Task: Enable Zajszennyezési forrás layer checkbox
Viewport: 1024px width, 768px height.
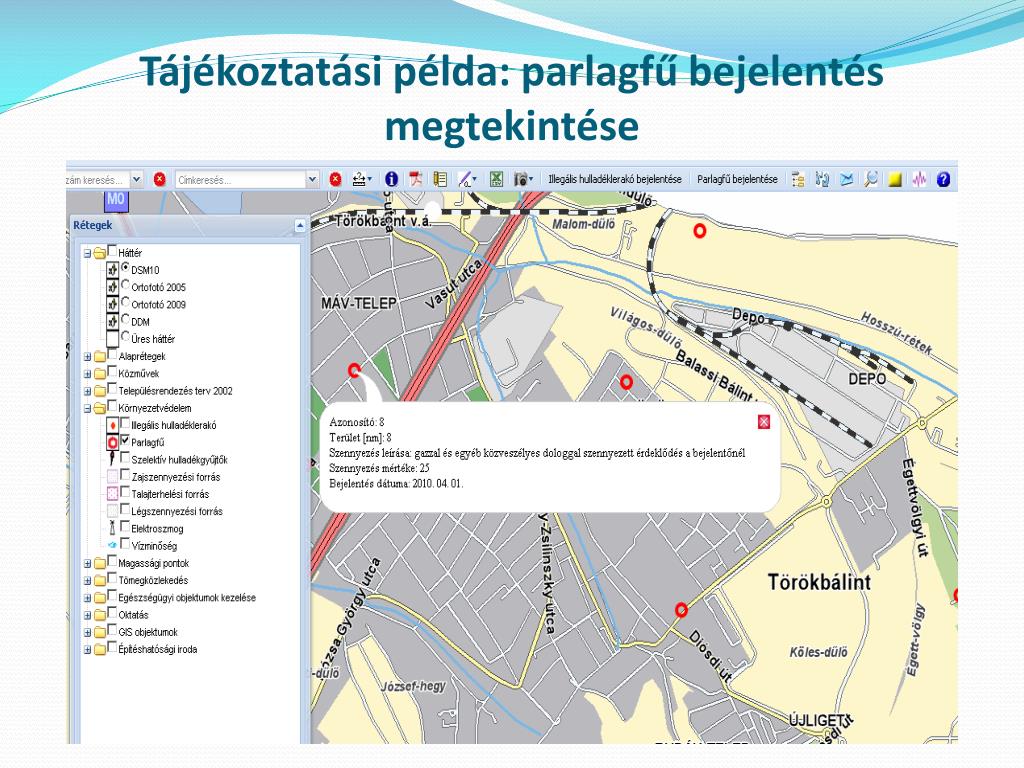Action: pyautogui.click(x=125, y=475)
